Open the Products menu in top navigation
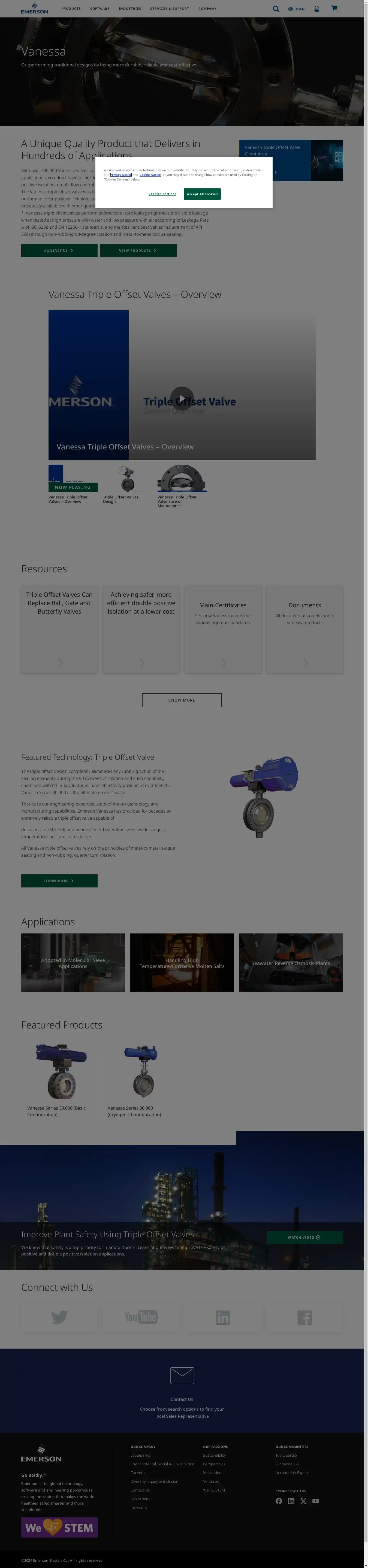 click(x=71, y=8)
